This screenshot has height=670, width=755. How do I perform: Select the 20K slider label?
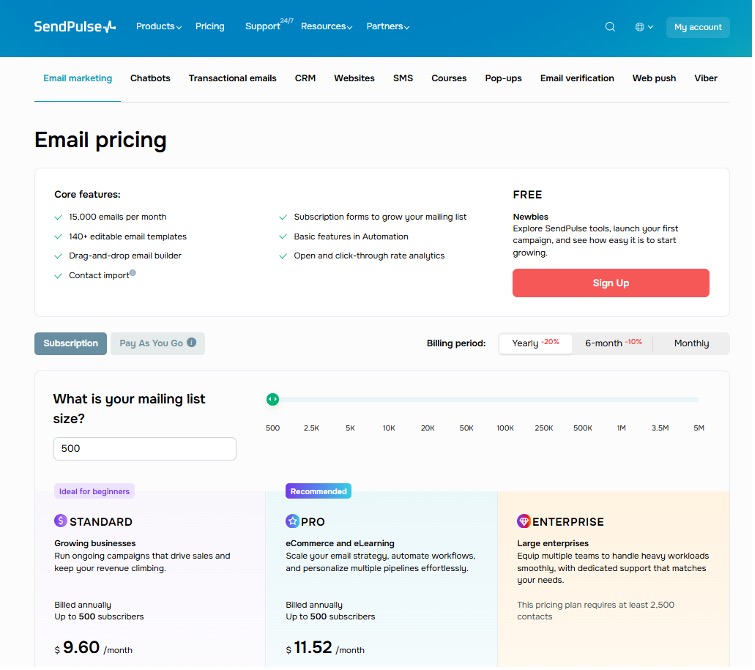(x=429, y=429)
